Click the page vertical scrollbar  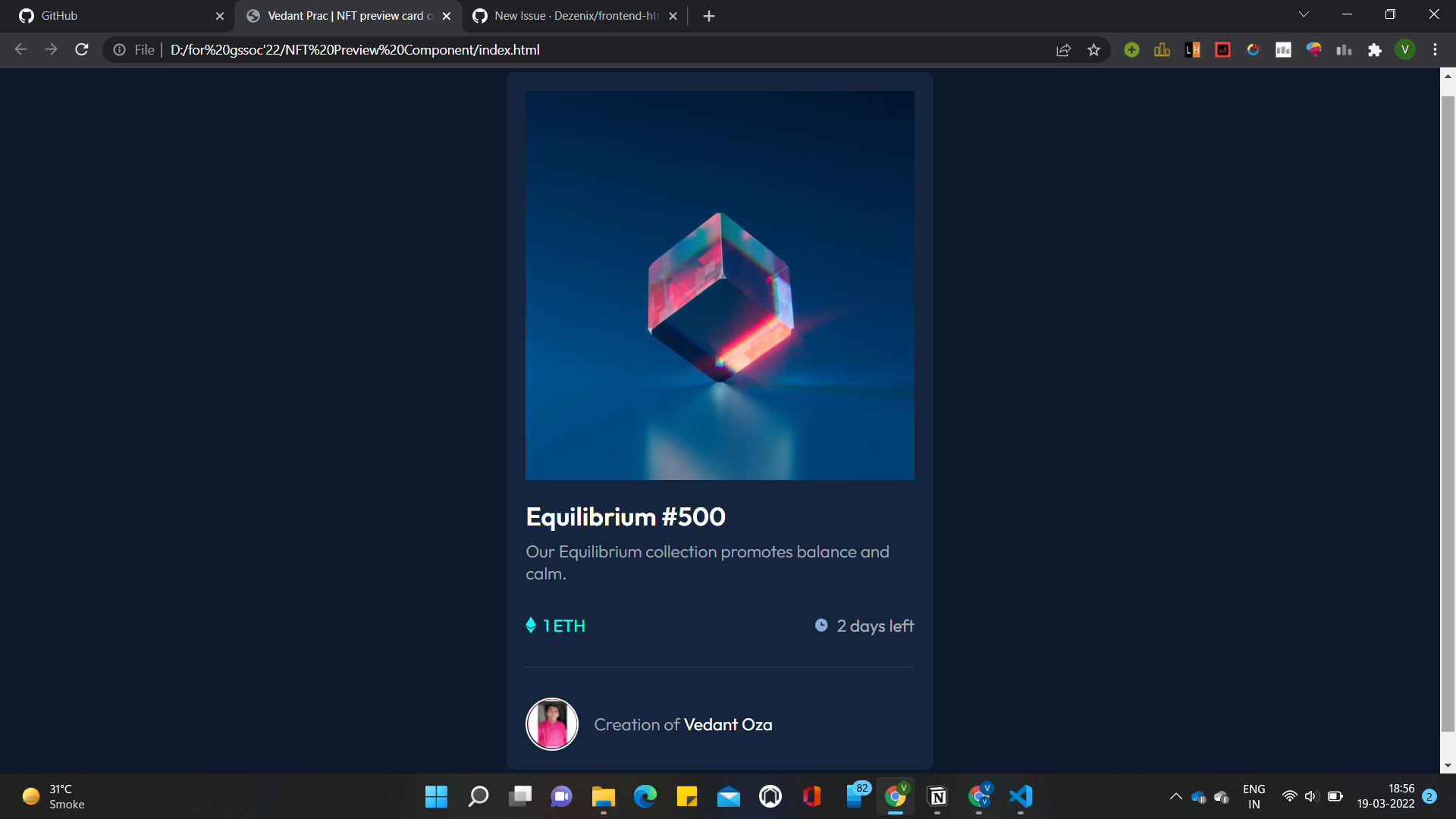(1447, 413)
